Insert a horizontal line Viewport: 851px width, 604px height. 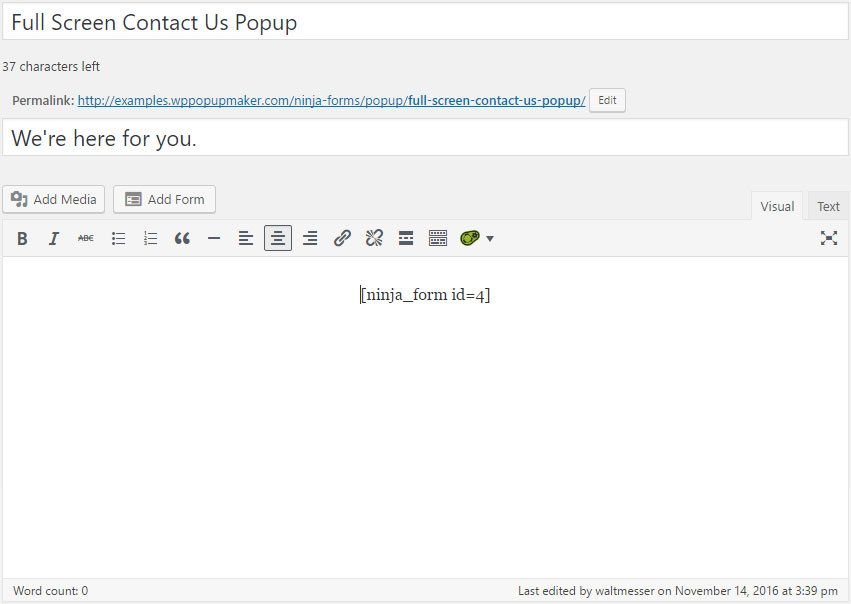point(214,238)
